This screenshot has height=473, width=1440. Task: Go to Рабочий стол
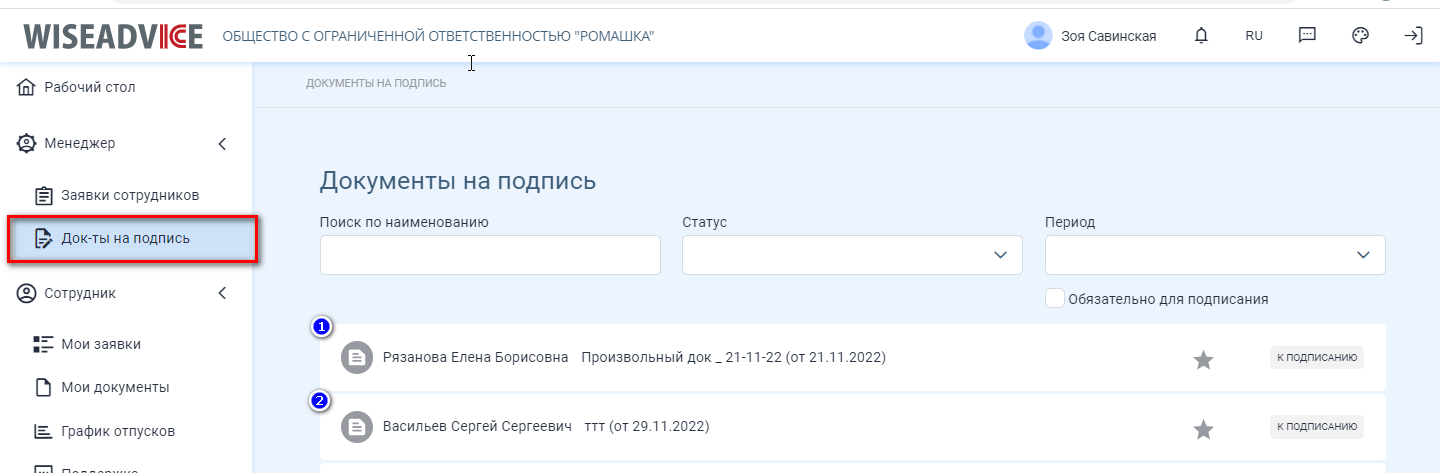pos(89,87)
